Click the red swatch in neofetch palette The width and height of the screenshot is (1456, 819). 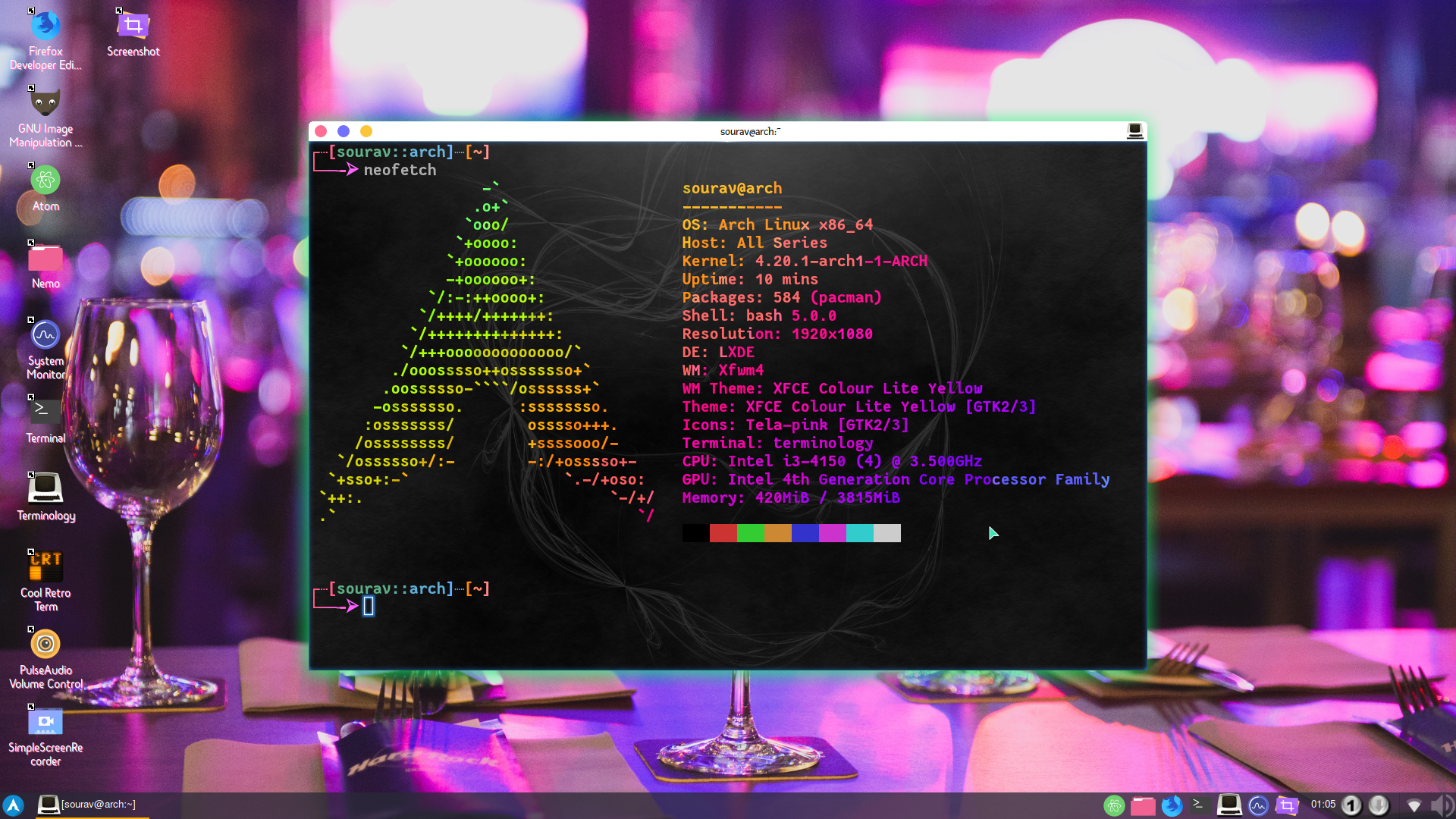(723, 533)
